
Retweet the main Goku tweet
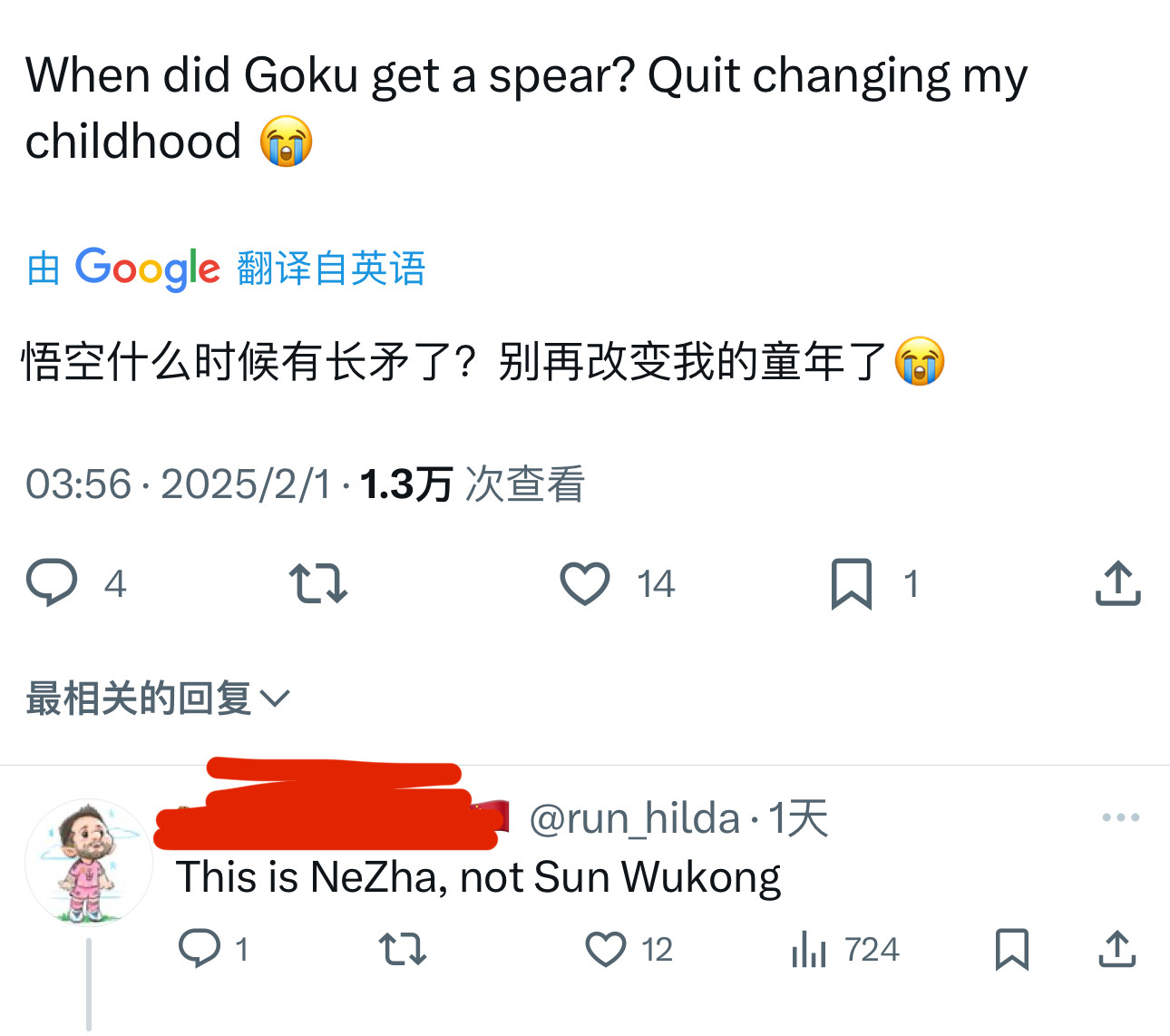click(x=317, y=583)
